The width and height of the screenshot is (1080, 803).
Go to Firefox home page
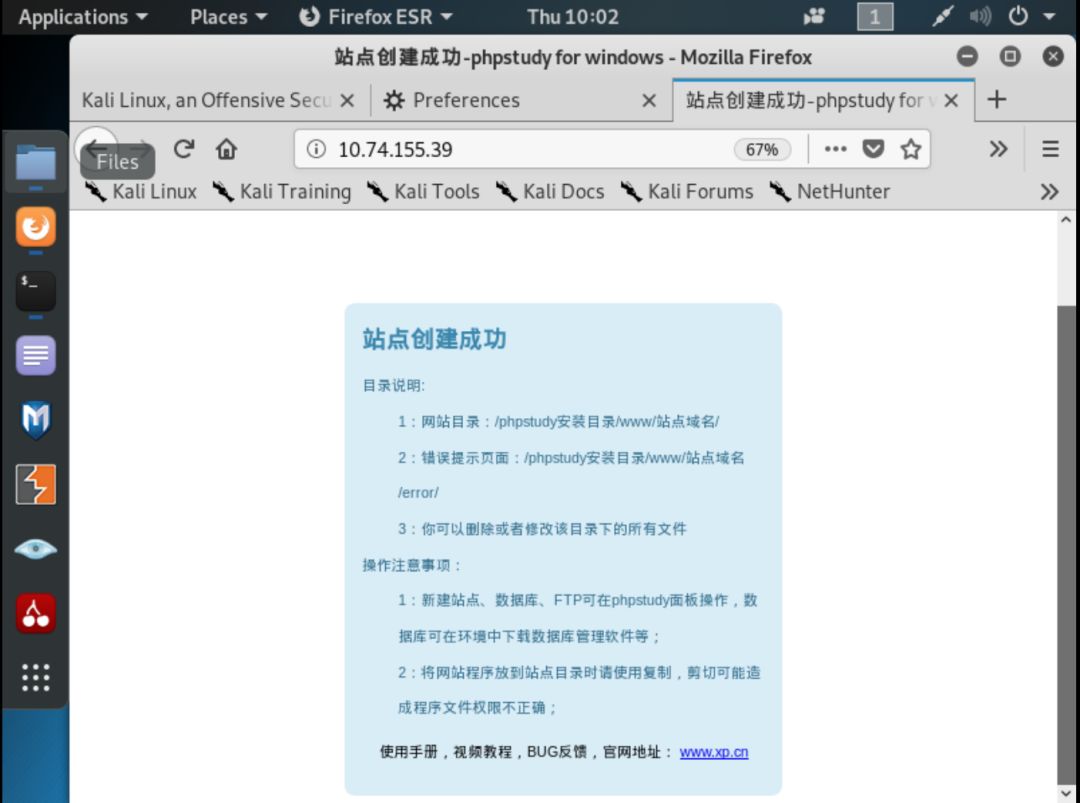click(226, 149)
